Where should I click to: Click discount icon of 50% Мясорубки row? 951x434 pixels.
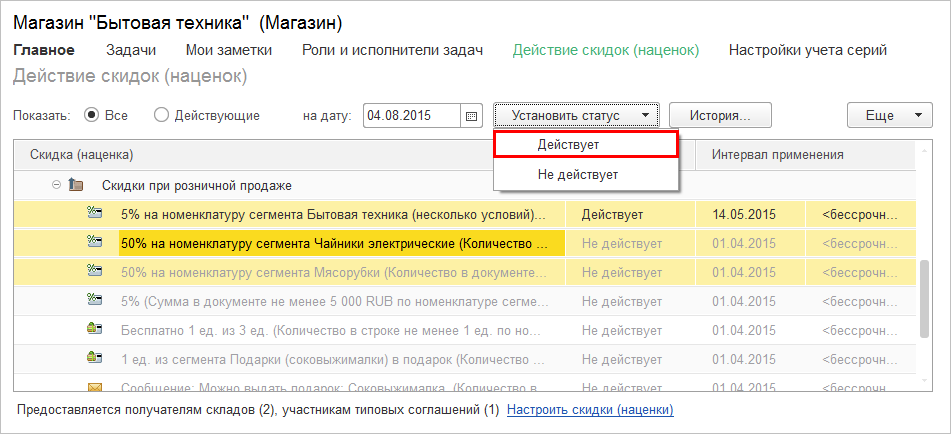96,270
